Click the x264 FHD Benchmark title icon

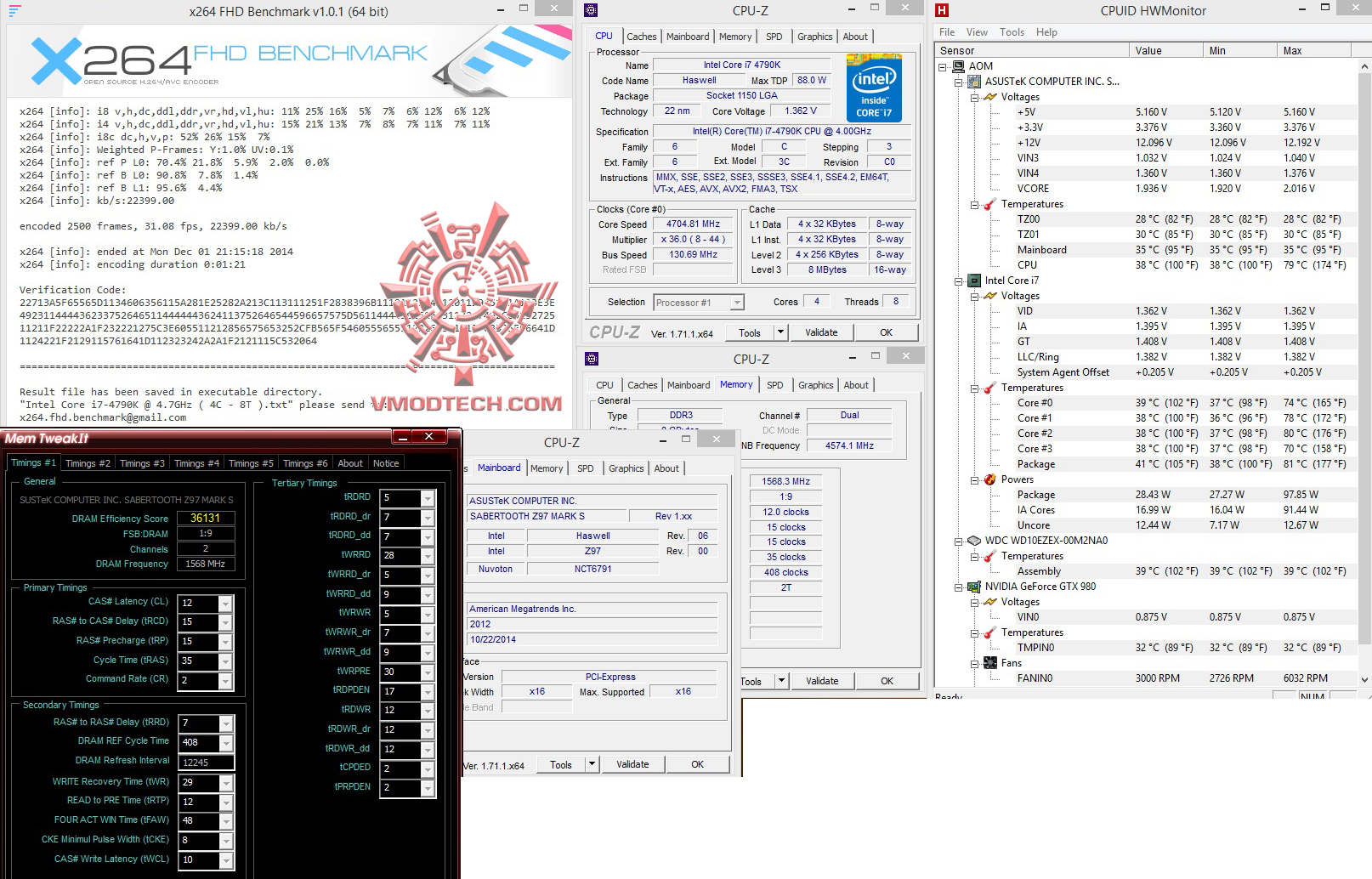pos(15,11)
